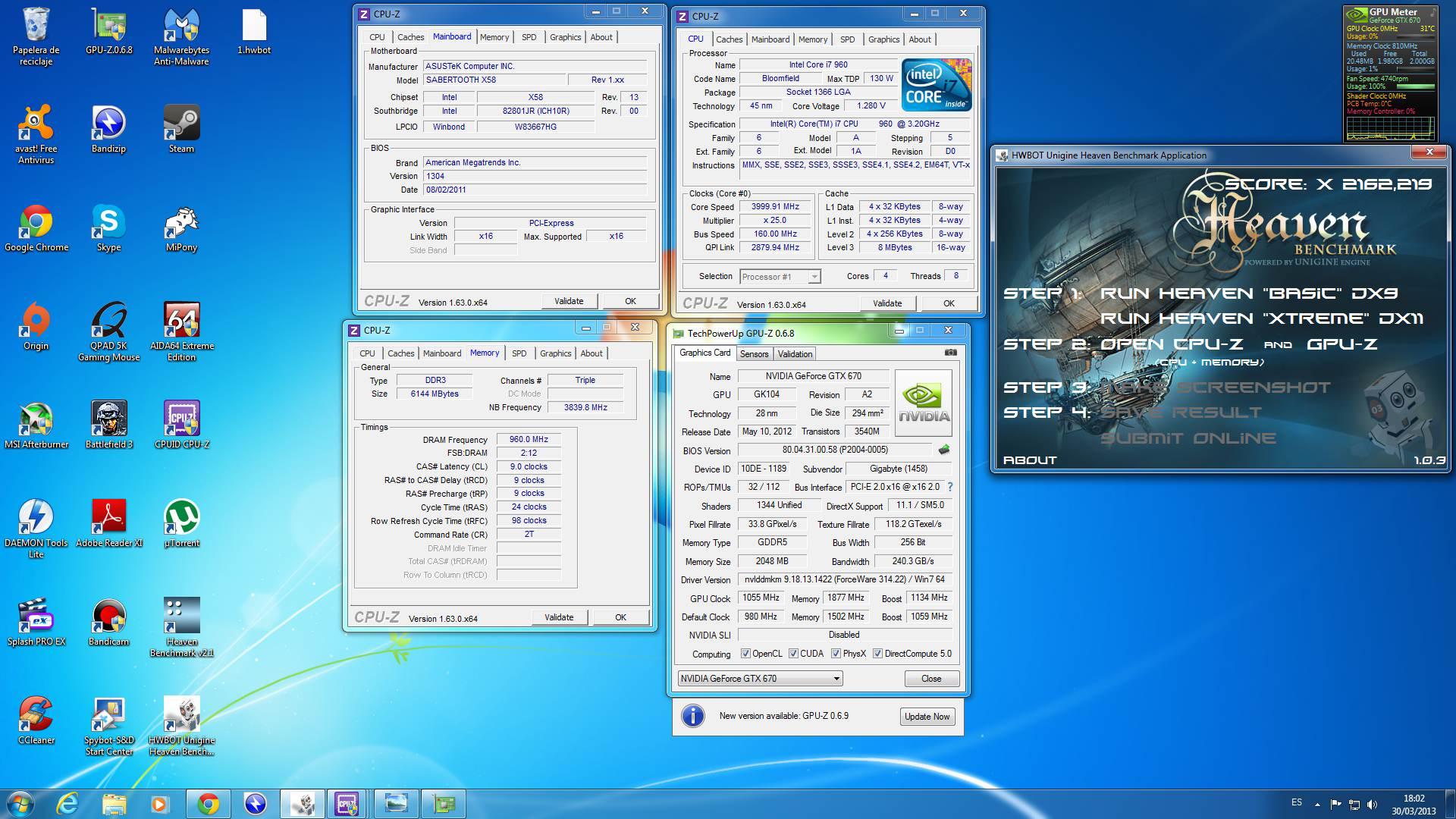Open Caches tab in CPU-Z CPU window
Viewport: 1456px width, 819px height.
click(729, 39)
